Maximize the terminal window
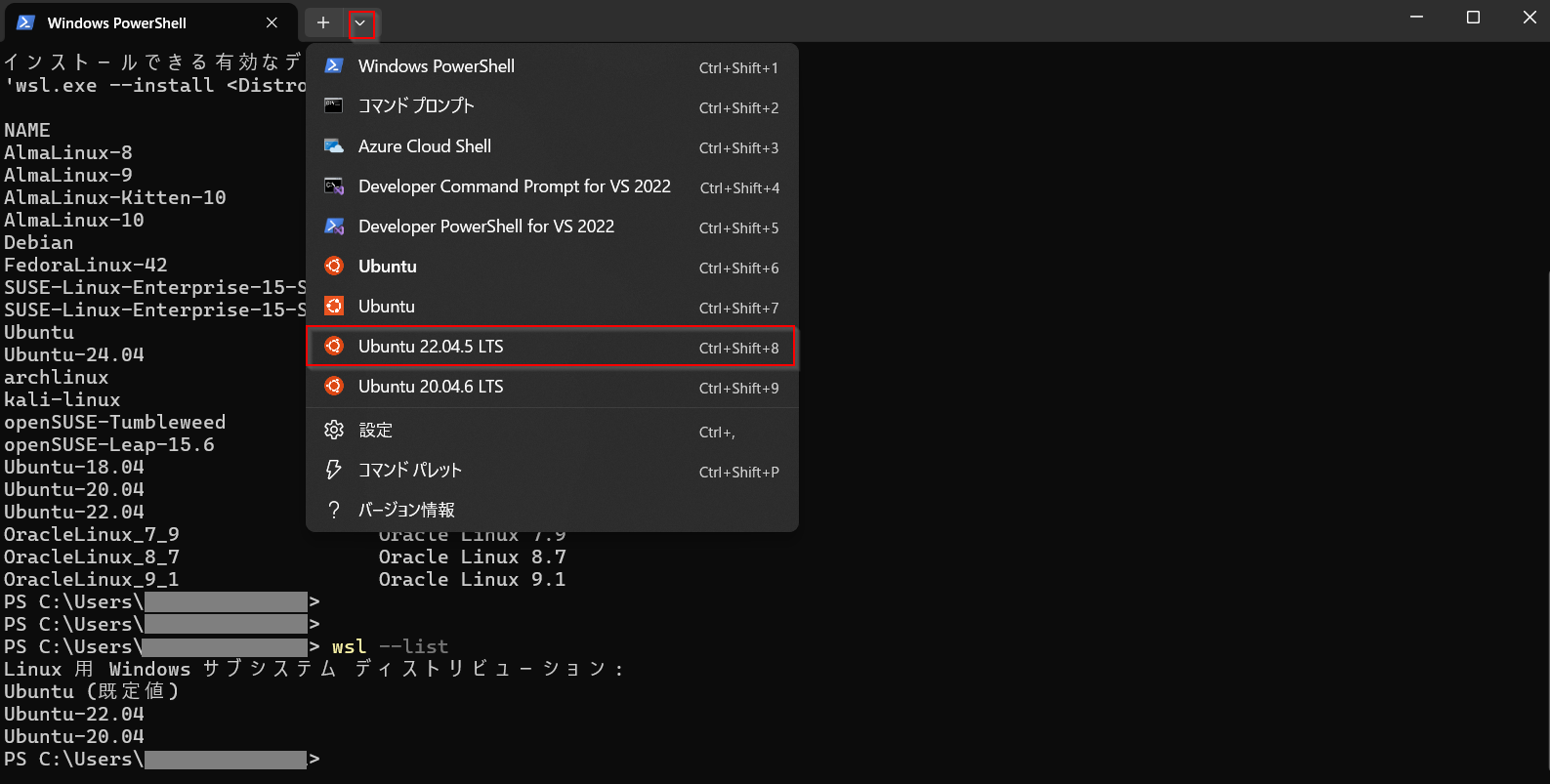 (x=1473, y=18)
